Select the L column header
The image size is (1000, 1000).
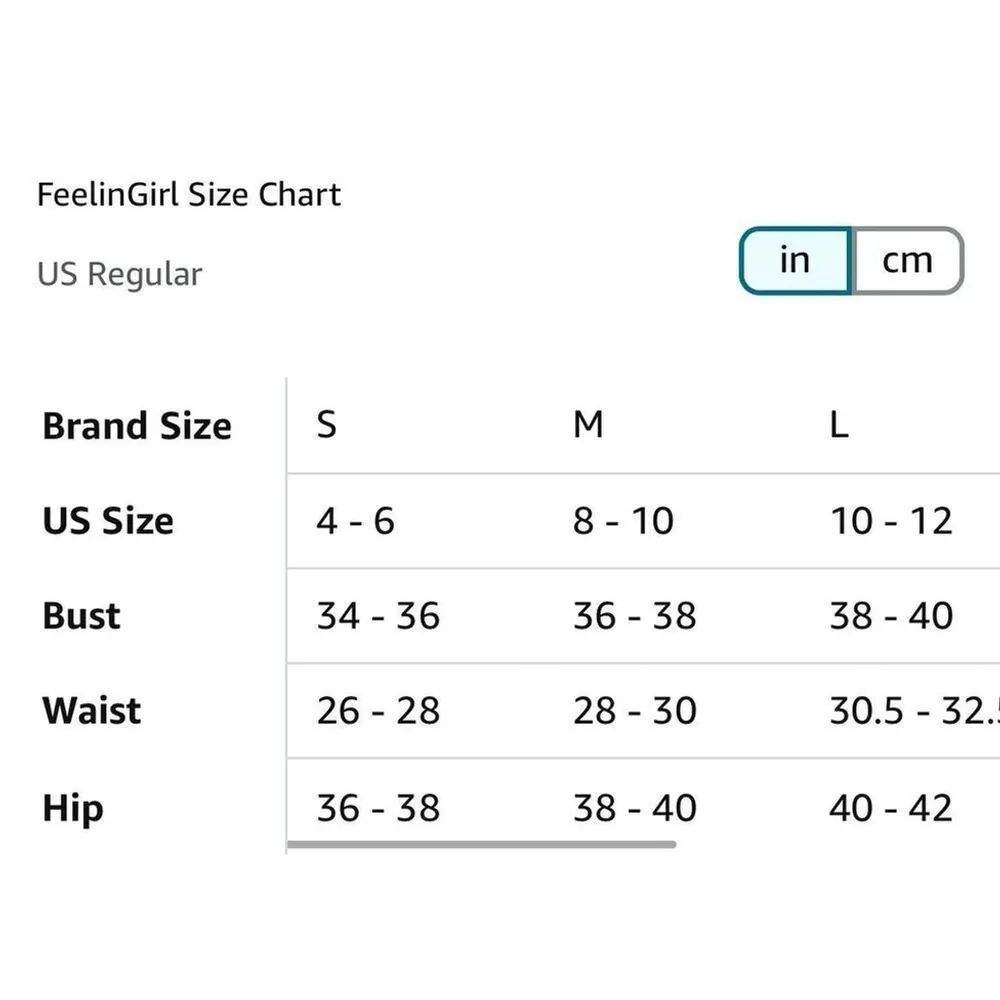[840, 425]
